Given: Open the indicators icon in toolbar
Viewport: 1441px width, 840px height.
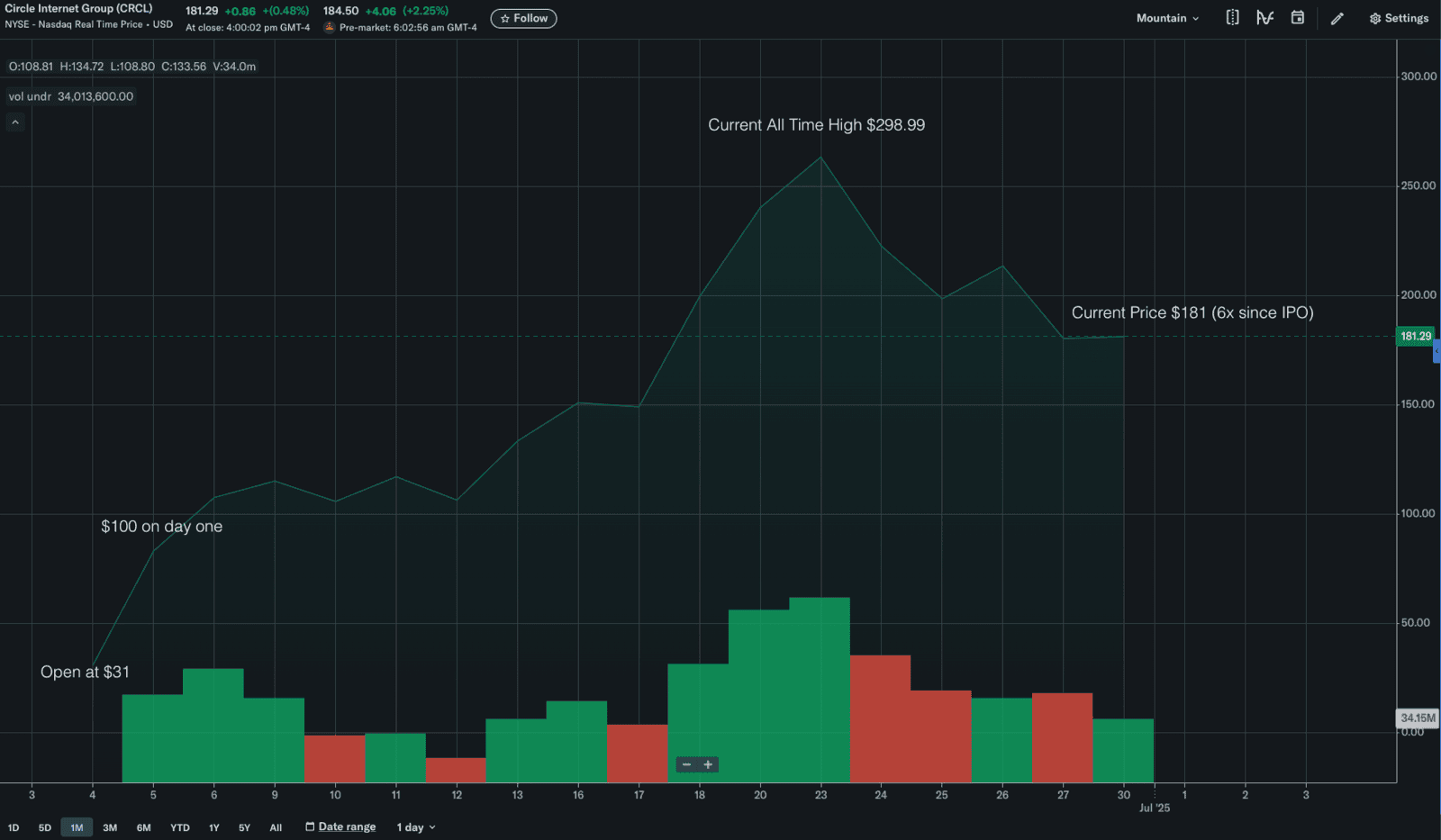Looking at the screenshot, I should tap(1264, 18).
